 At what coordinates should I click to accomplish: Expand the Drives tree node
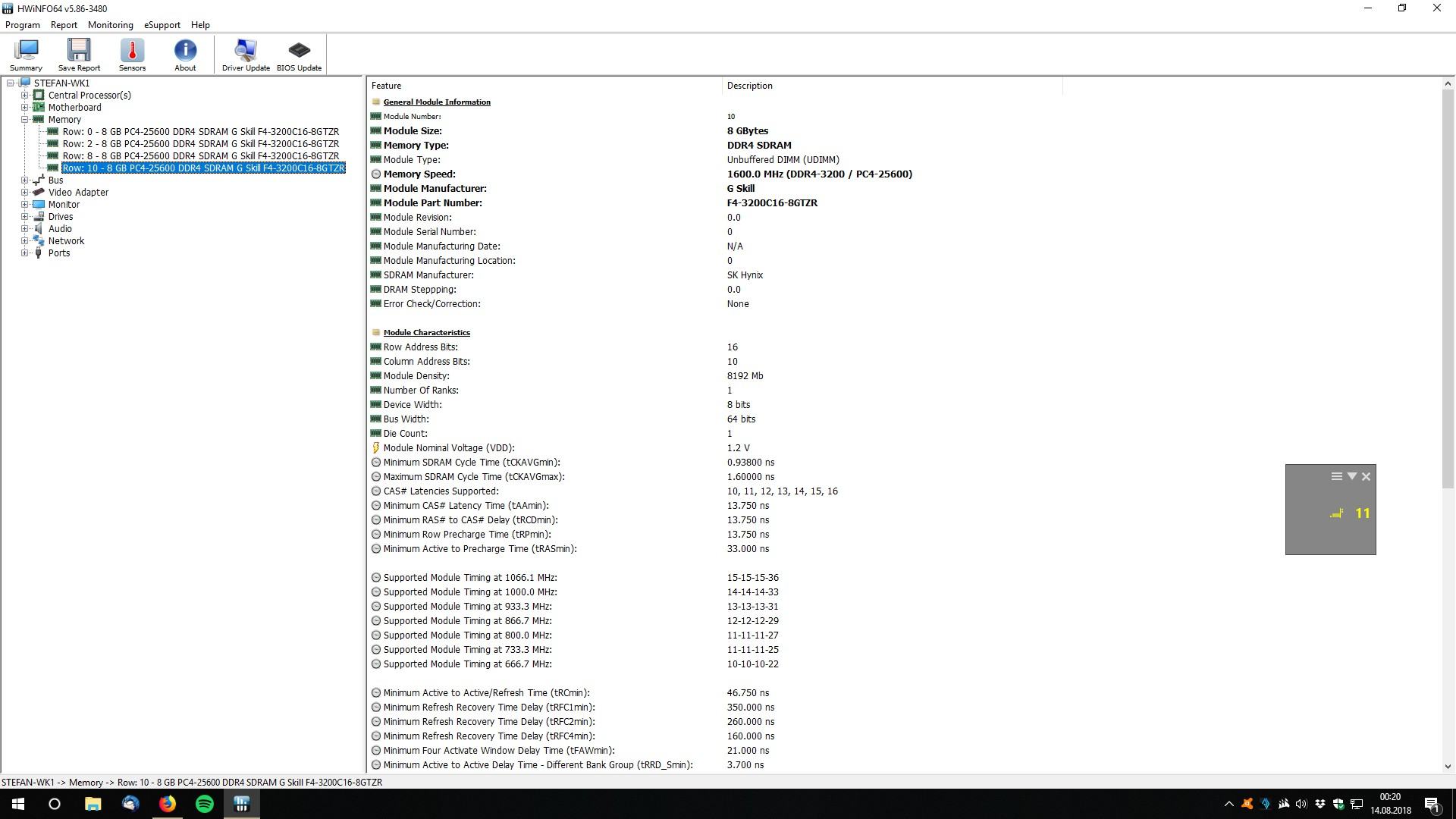pos(24,217)
